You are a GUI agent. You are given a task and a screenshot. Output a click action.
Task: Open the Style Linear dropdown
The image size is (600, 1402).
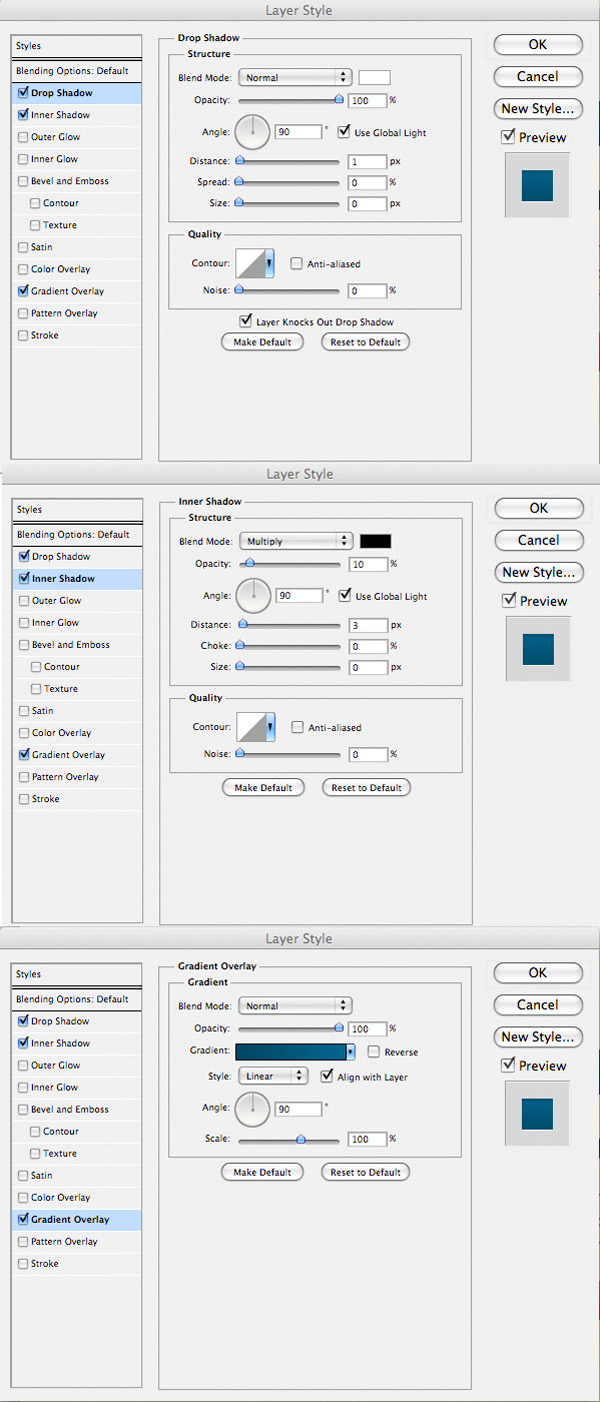pos(273,1077)
